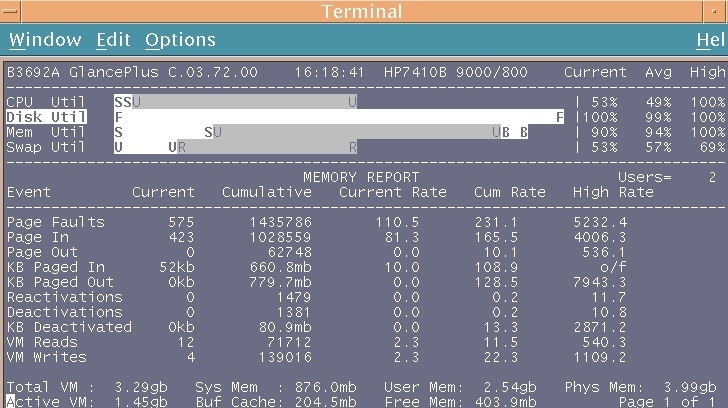This screenshot has height=408, width=728.
Task: Click the Page Faults cumulative value 1435786
Action: pos(280,222)
